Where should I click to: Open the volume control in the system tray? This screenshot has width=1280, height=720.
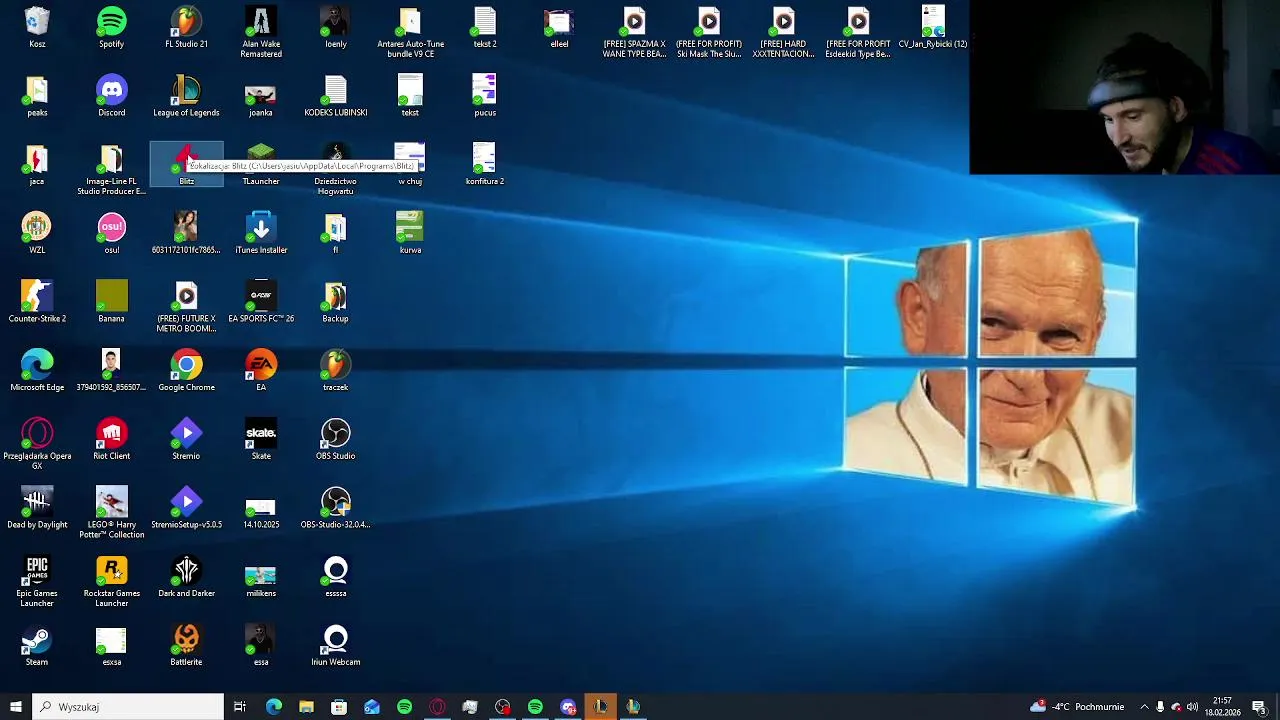1192,707
